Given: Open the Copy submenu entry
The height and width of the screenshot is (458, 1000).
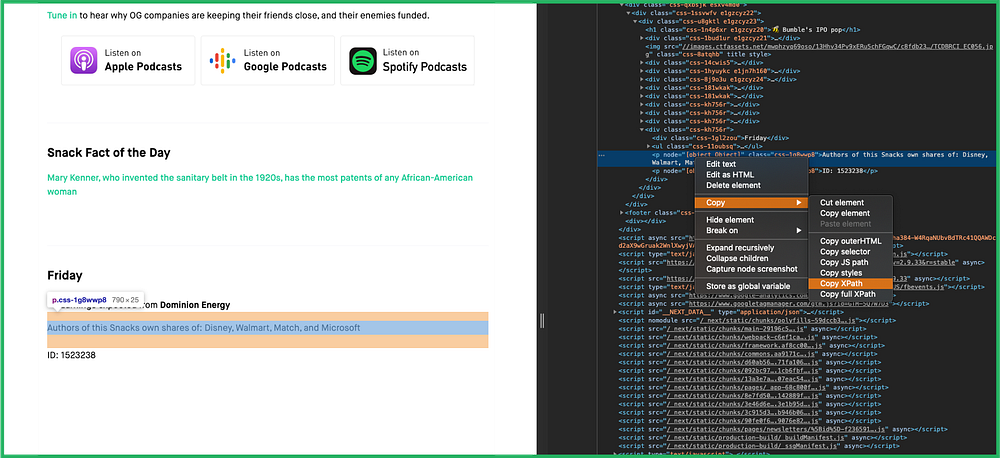Looking at the screenshot, I should click(x=751, y=203).
